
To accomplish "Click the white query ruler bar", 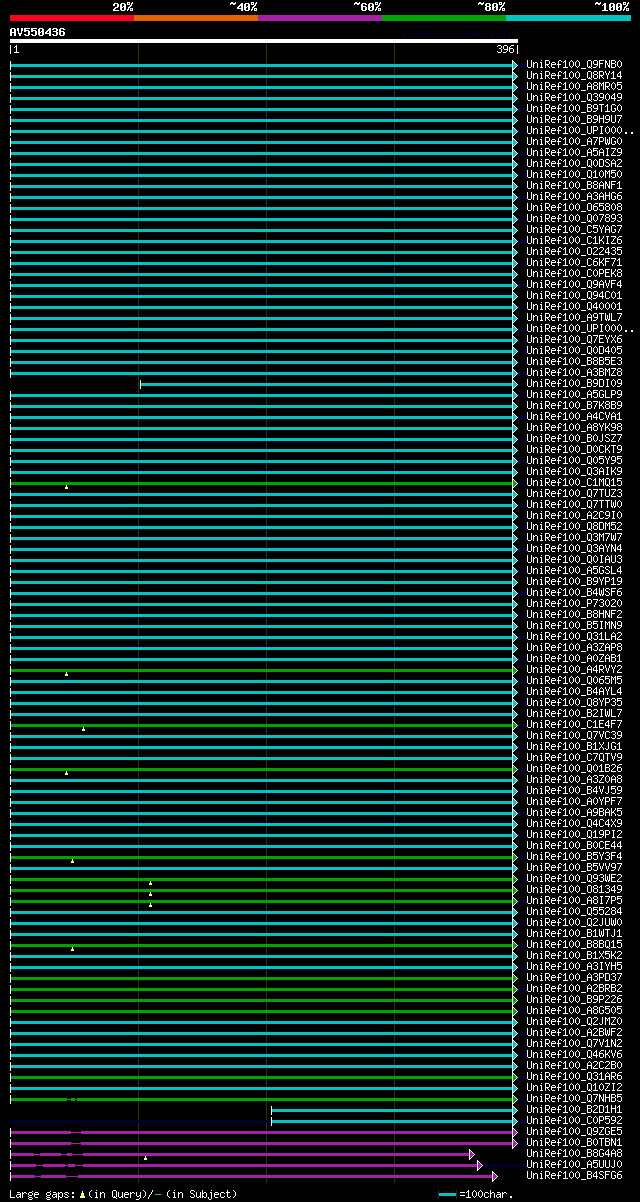I will 264,42.
